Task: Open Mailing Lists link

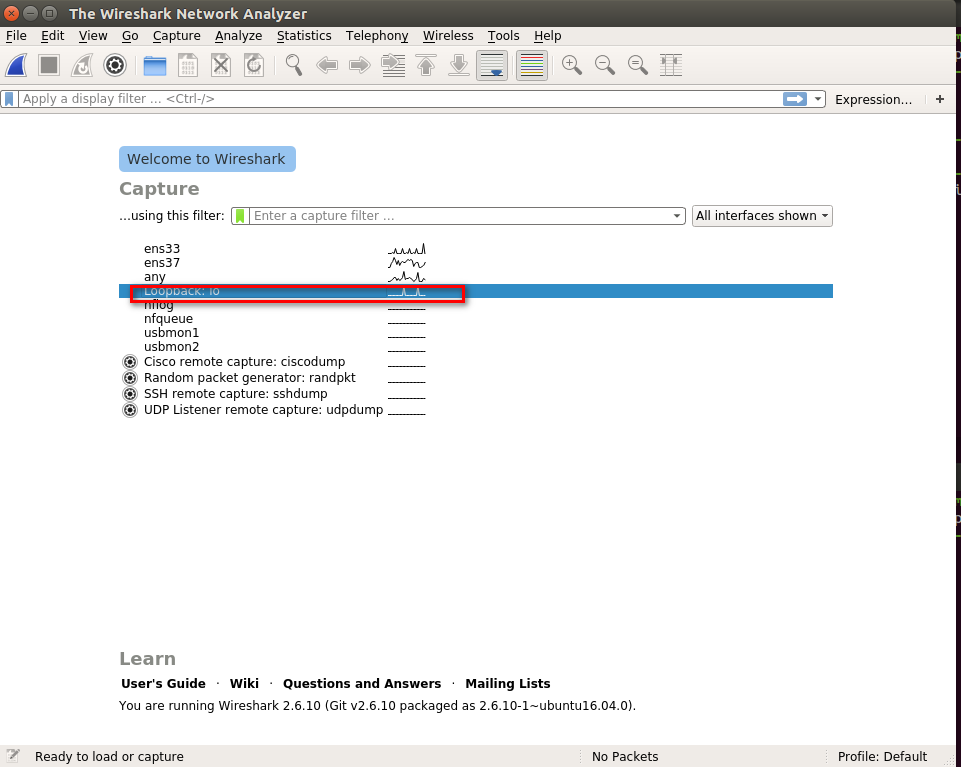Action: 507,683
